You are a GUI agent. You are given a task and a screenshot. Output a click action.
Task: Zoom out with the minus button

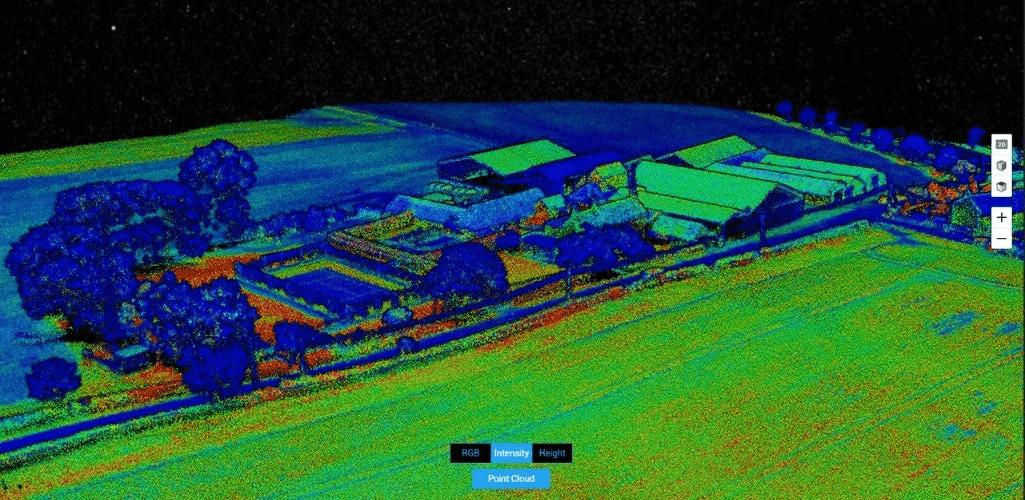[x=1001, y=239]
